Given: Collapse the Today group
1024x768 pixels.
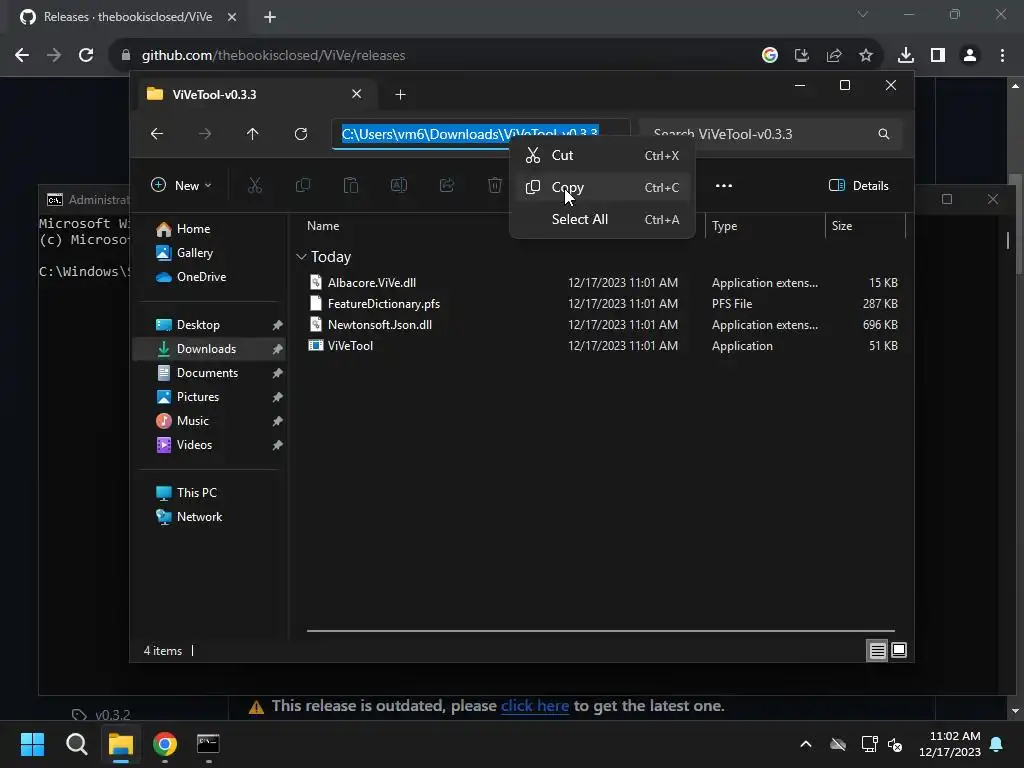Looking at the screenshot, I should 301,257.
